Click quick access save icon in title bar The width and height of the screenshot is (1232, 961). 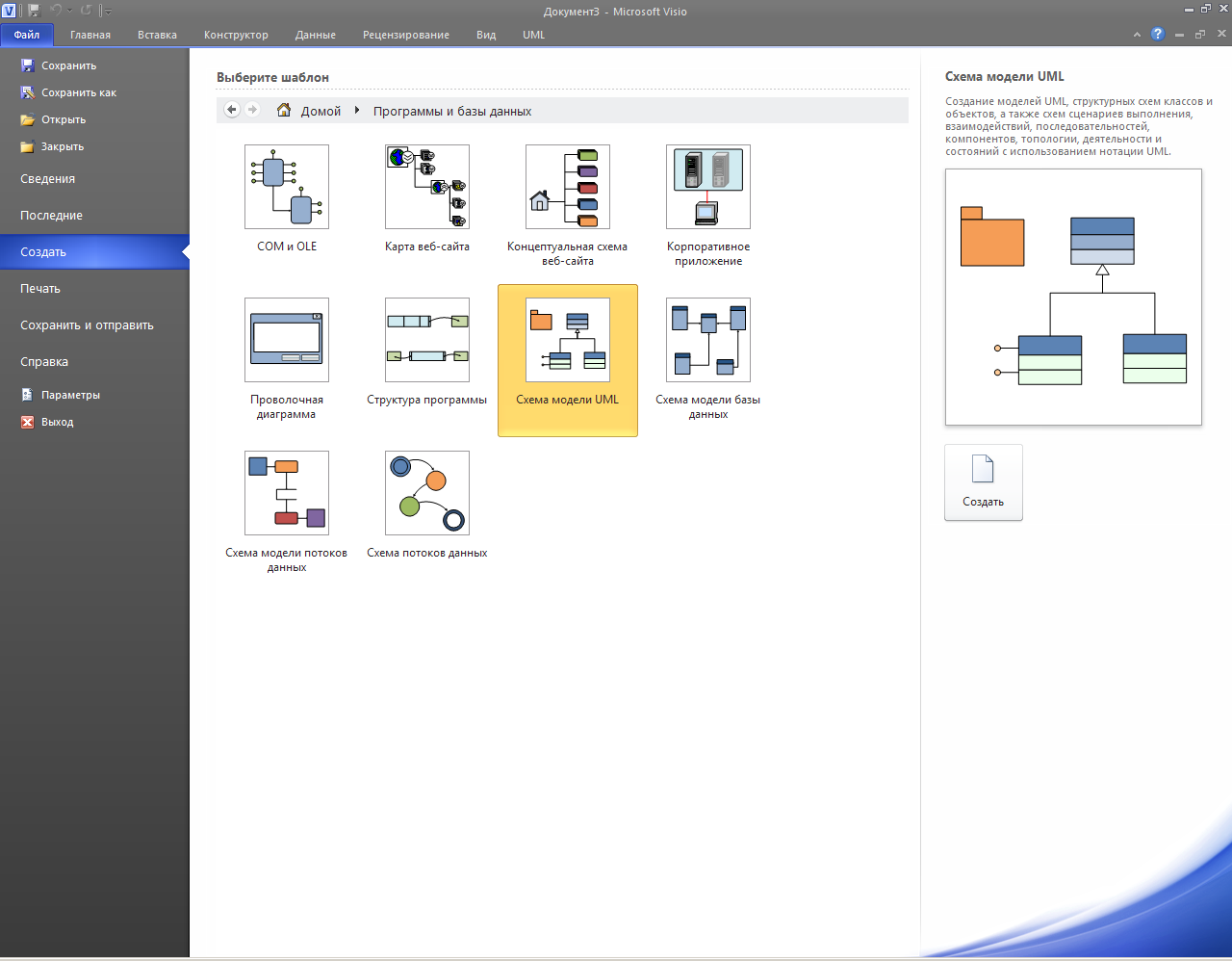(34, 11)
